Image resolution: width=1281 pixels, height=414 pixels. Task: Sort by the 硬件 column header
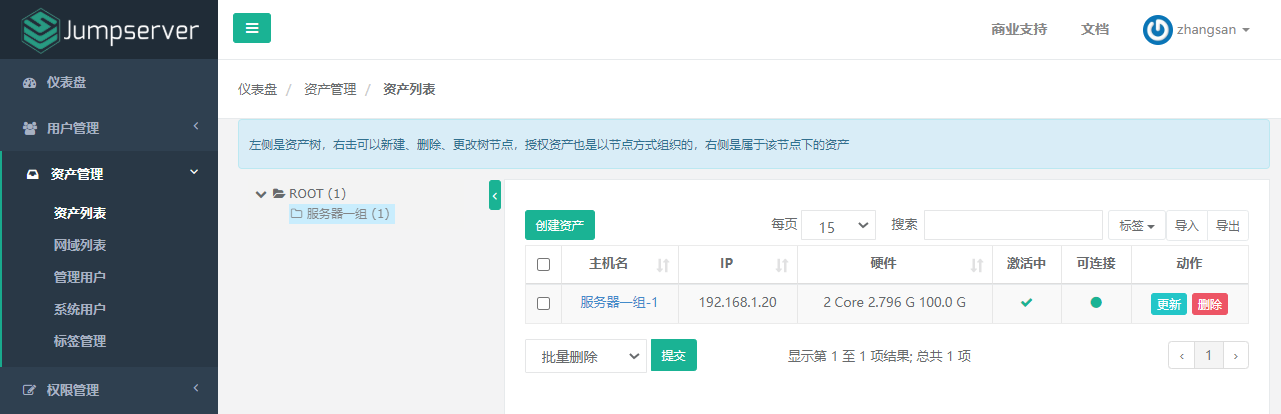tap(895, 264)
